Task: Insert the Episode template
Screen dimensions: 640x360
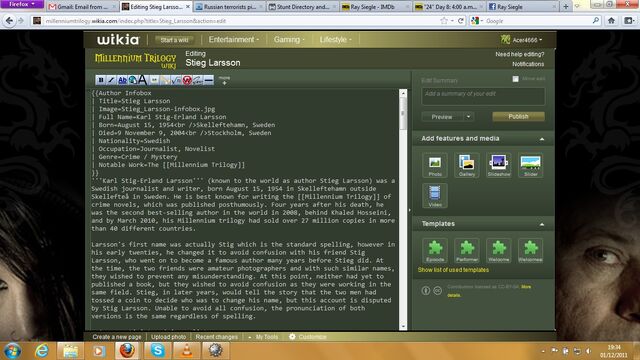Action: [x=435, y=251]
